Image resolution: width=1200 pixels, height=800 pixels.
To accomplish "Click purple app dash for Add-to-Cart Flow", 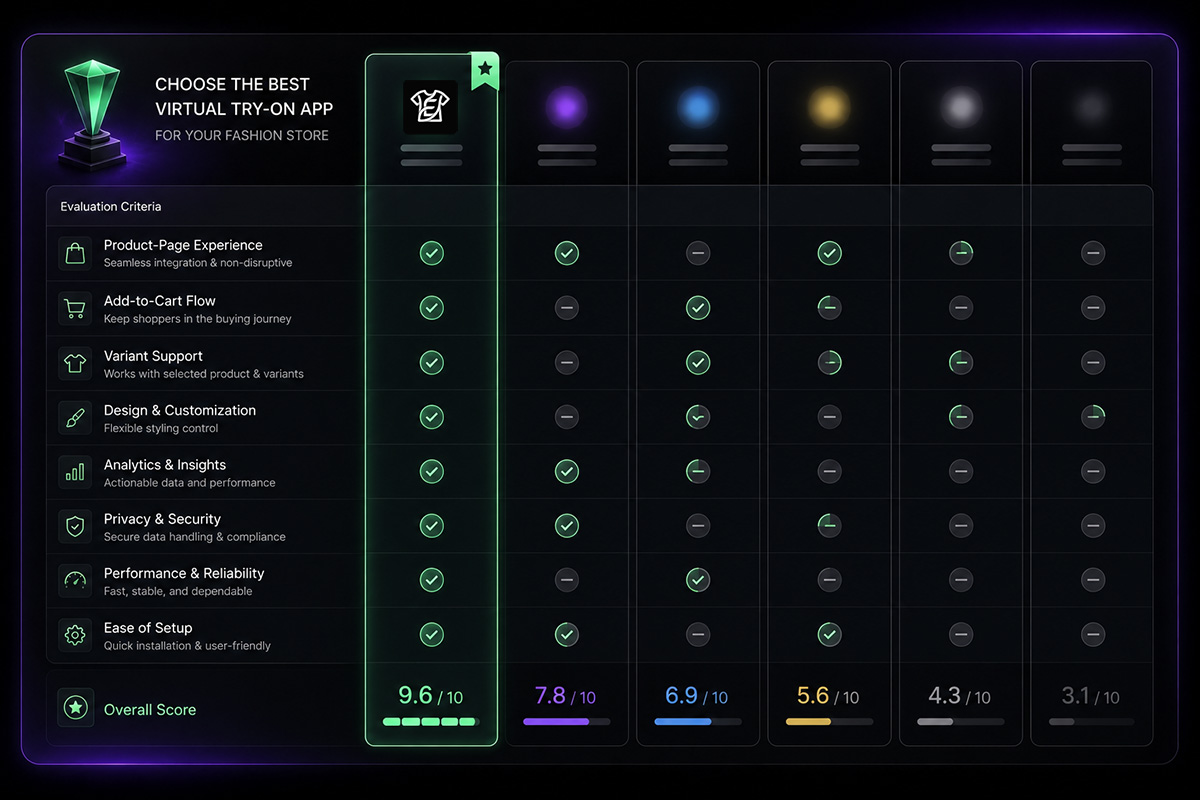I will click(567, 308).
